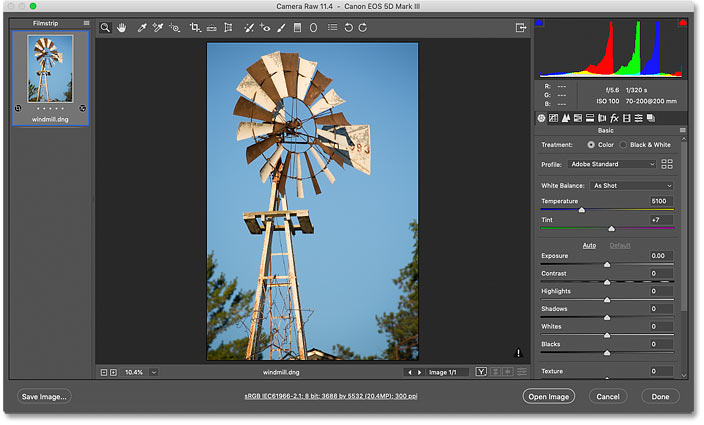The image size is (704, 425).
Task: Select the Zoom tool
Action: 105,28
